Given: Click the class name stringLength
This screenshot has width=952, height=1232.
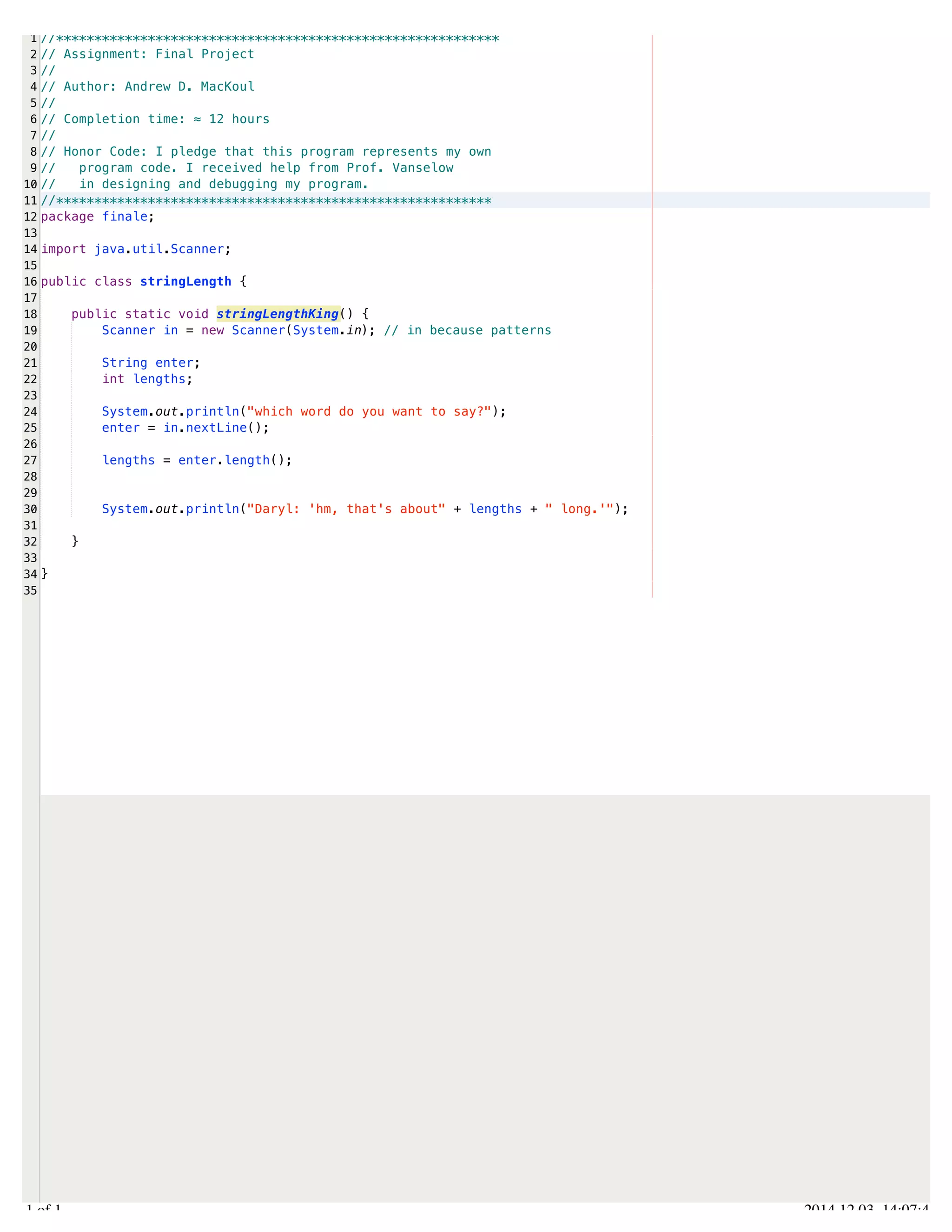Looking at the screenshot, I should pos(185,281).
